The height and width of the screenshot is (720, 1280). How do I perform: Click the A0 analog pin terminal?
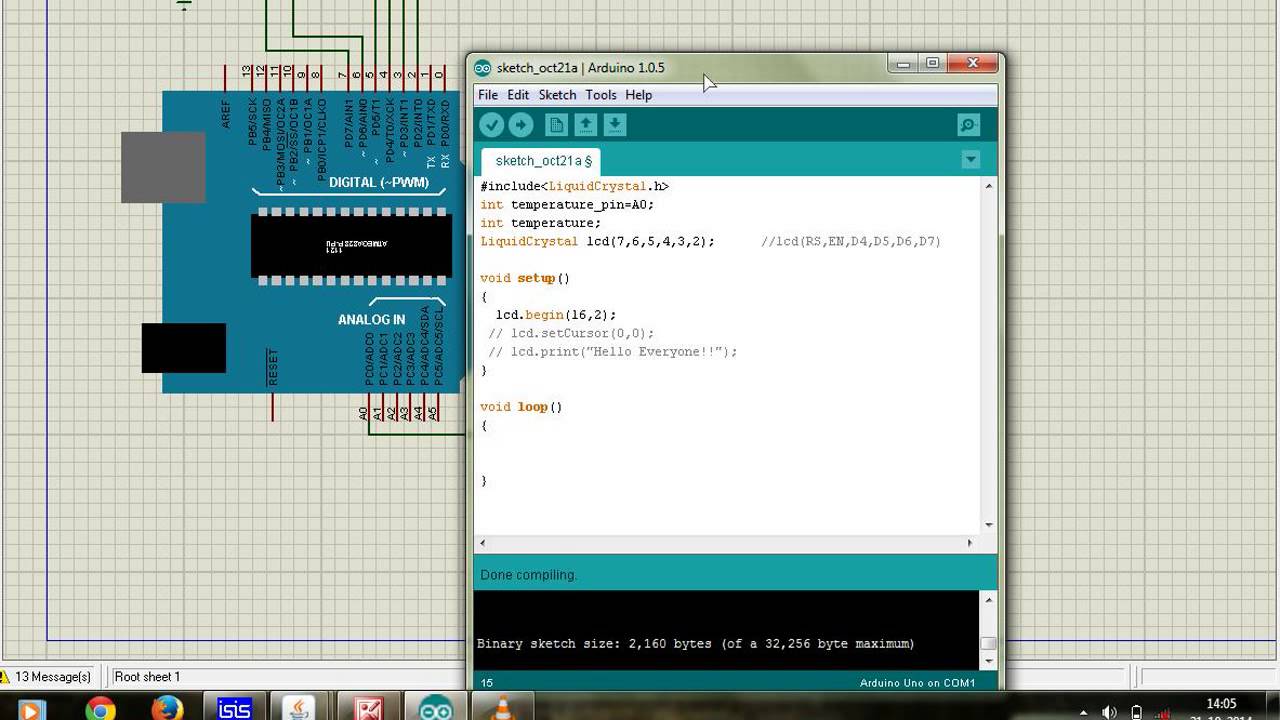[x=363, y=412]
